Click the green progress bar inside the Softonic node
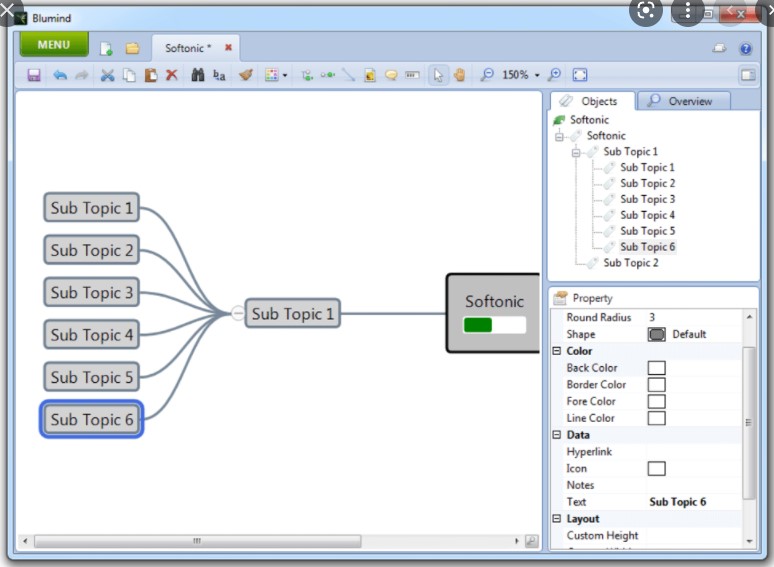Image resolution: width=774 pixels, height=567 pixels. [x=494, y=325]
